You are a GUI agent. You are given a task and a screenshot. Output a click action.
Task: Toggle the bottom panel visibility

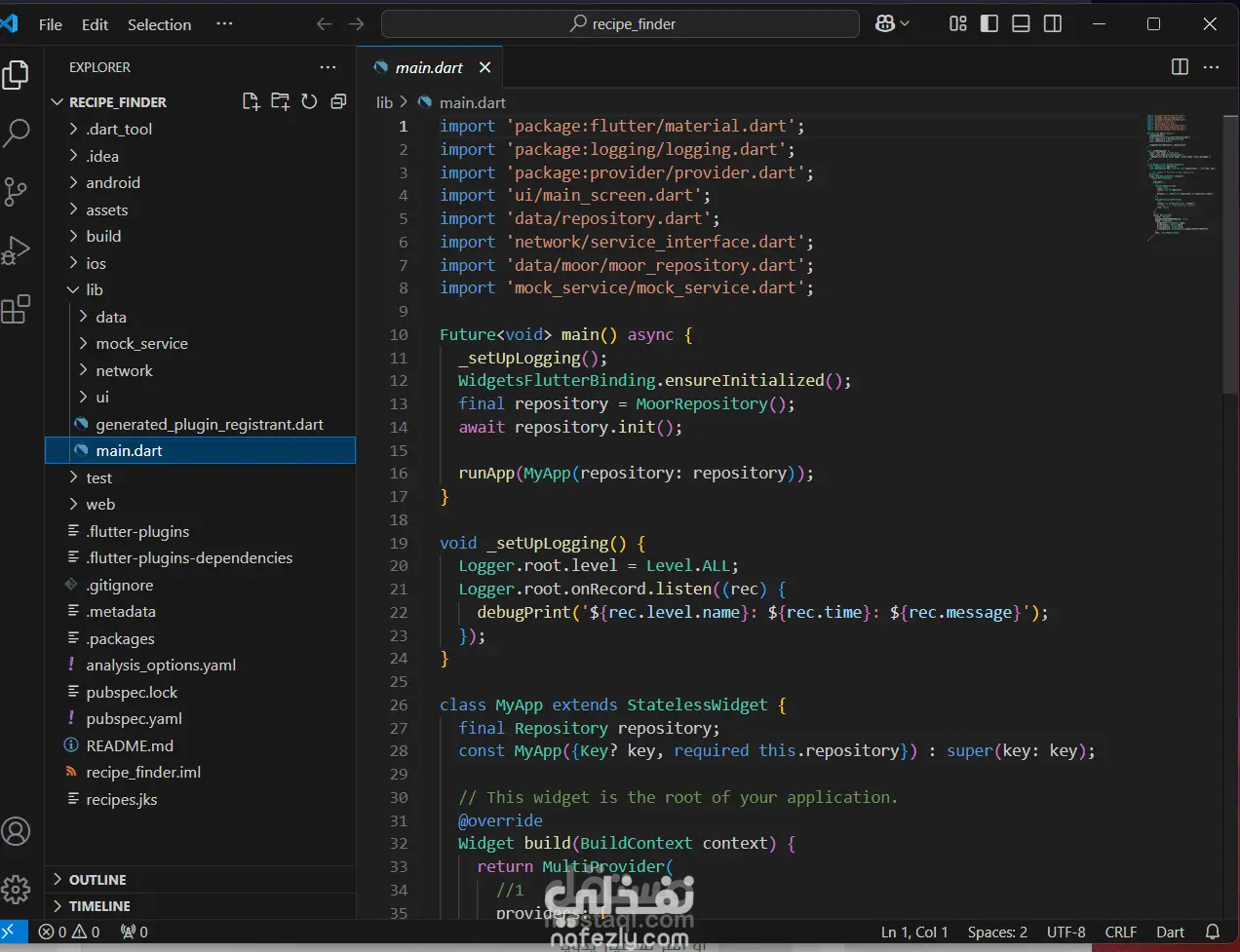point(1021,23)
